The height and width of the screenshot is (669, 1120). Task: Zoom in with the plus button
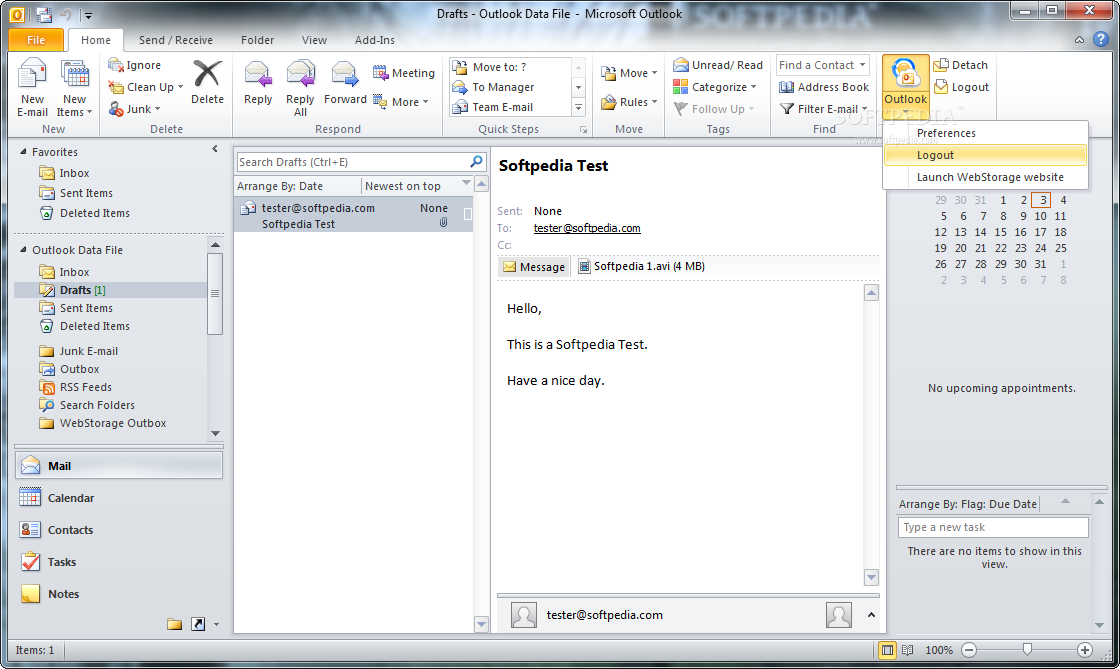(1084, 650)
